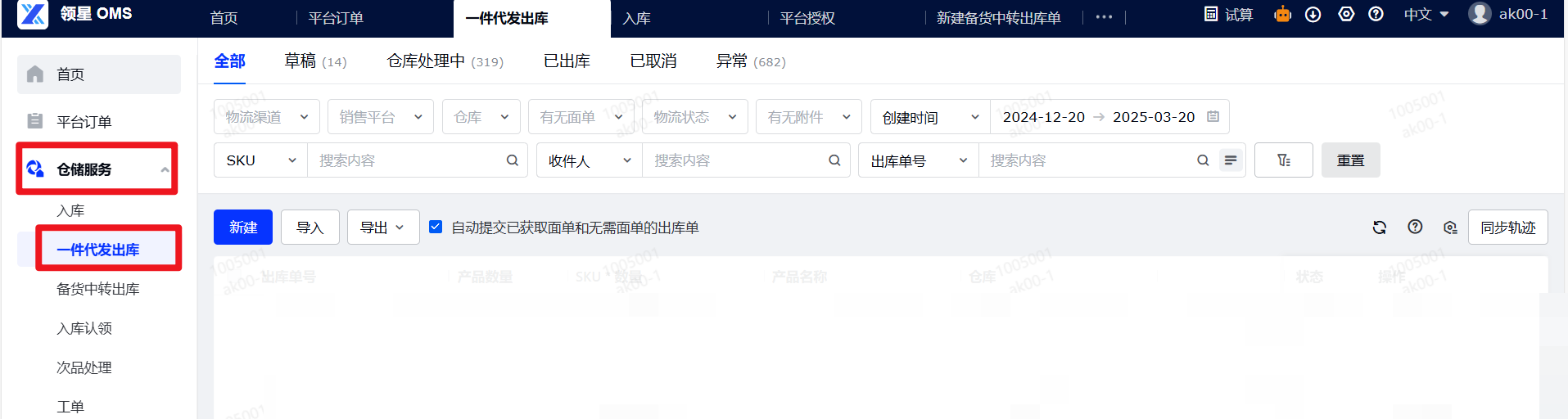
Task: Click the calendar icon in date range
Action: [1213, 117]
